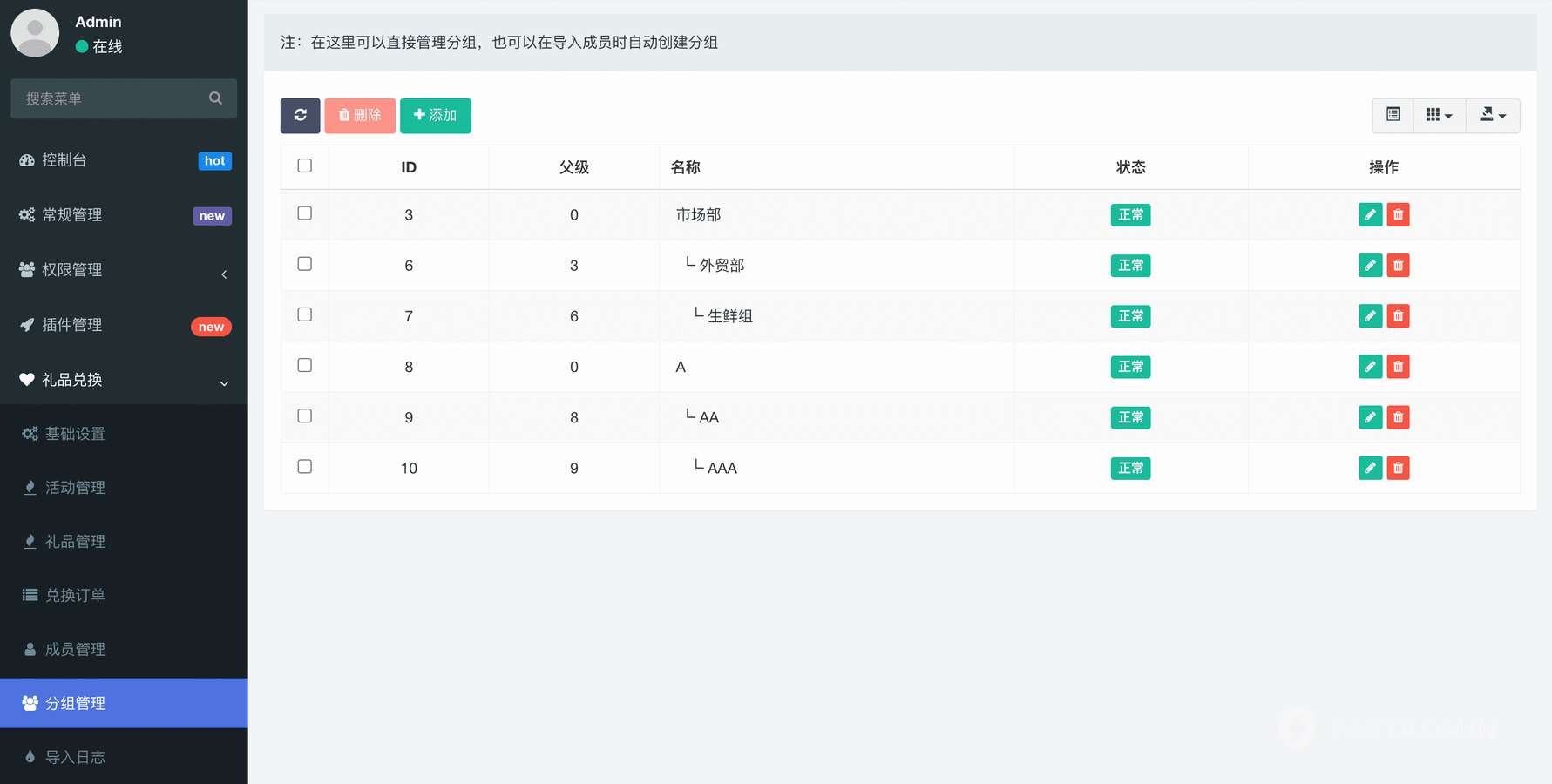
Task: Expand the 权限管理 sidebar menu
Action: pyautogui.click(x=124, y=270)
